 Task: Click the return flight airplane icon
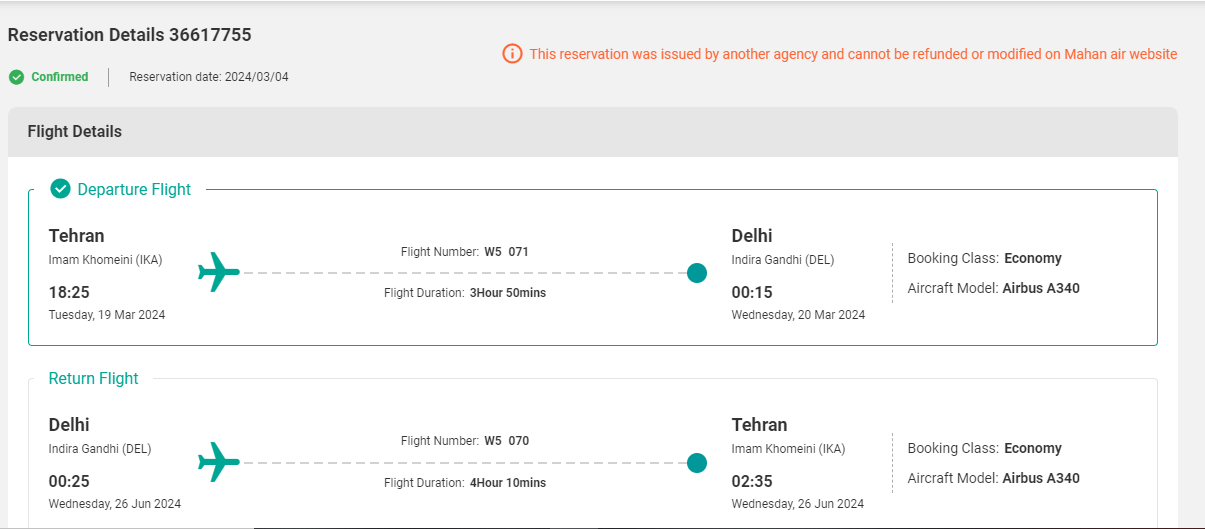[219, 462]
